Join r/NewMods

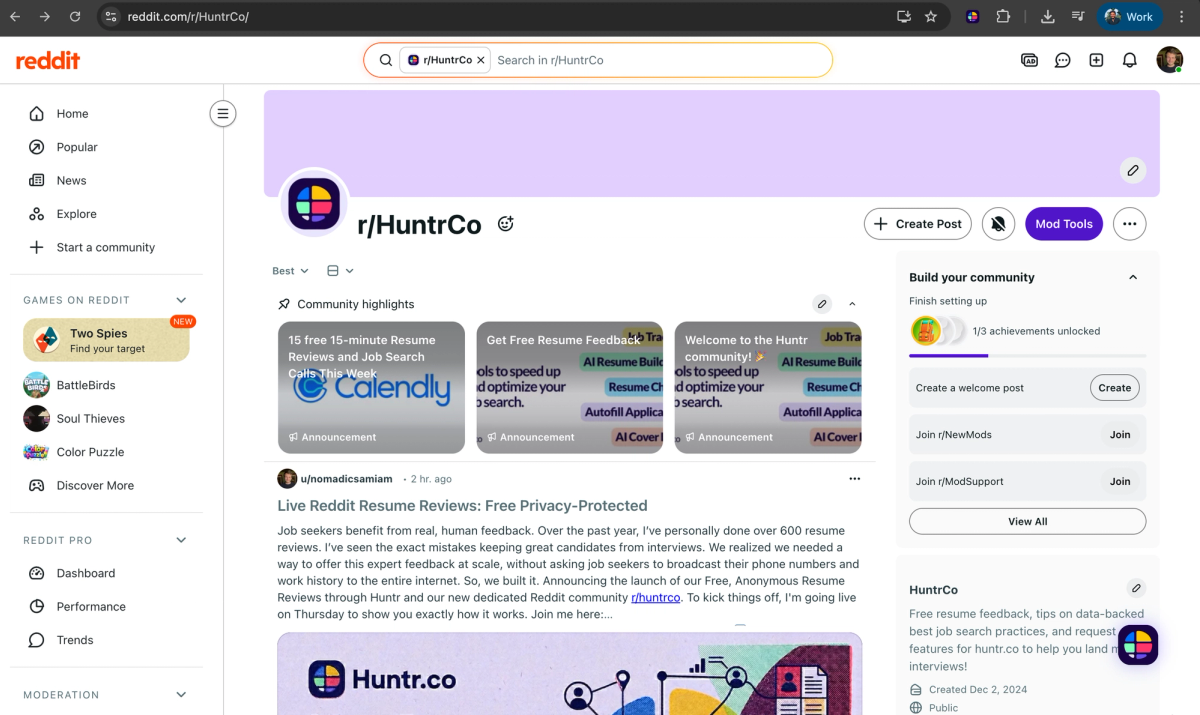pos(1120,435)
